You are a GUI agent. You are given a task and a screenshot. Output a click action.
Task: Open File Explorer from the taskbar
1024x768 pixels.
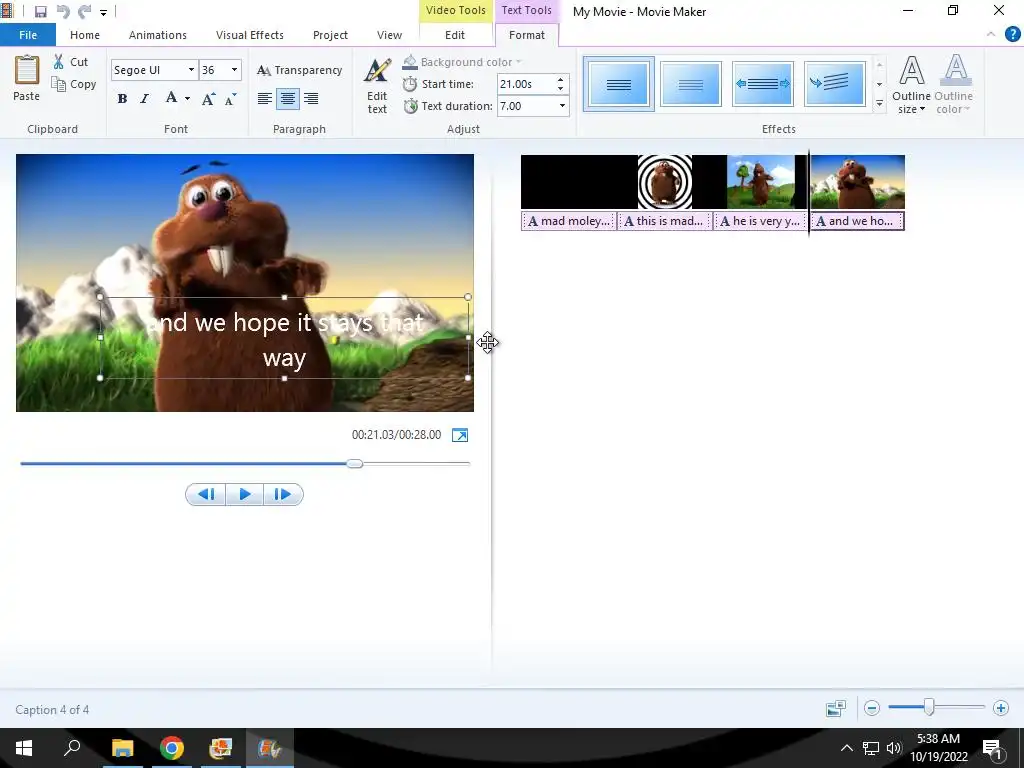tap(122, 748)
